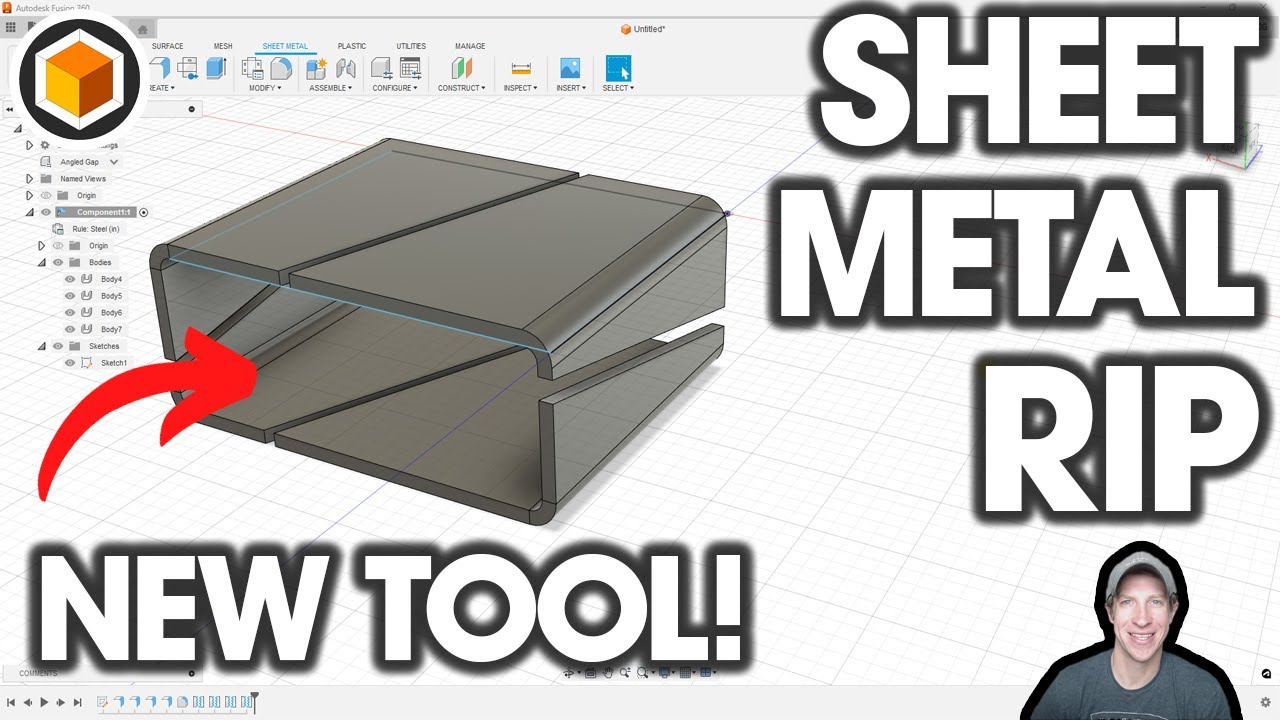Step to the previous timeline feature
This screenshot has height=720, width=1280.
click(27, 702)
